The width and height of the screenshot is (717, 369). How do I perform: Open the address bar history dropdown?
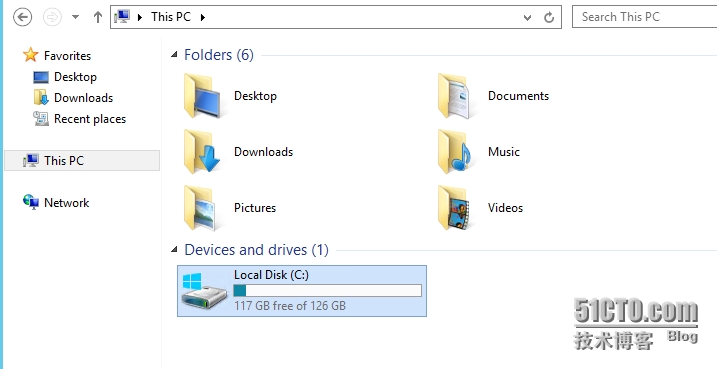[527, 18]
